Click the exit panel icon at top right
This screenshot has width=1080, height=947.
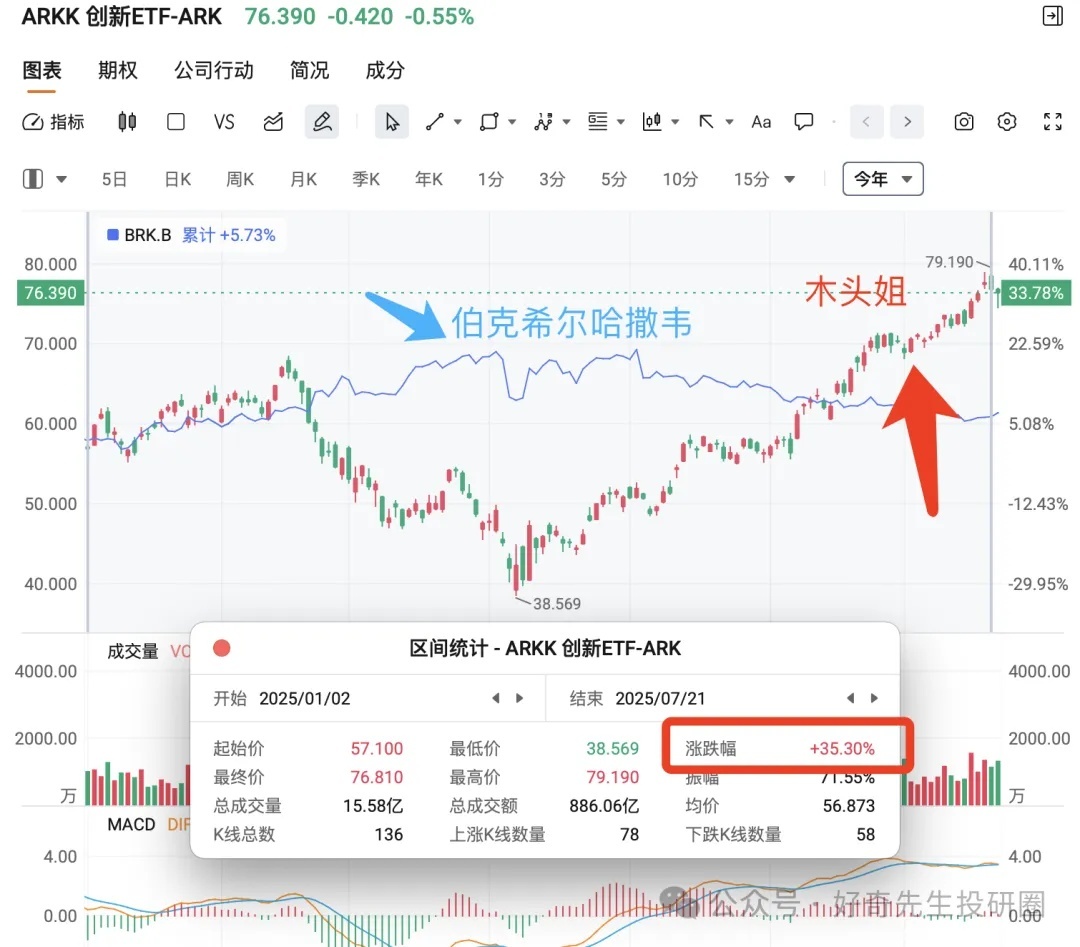click(1052, 16)
